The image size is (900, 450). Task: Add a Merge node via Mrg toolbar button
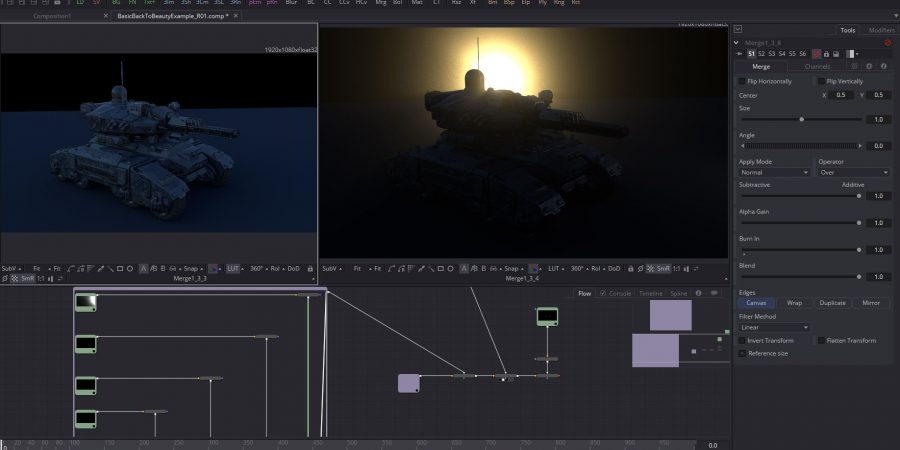[382, 4]
